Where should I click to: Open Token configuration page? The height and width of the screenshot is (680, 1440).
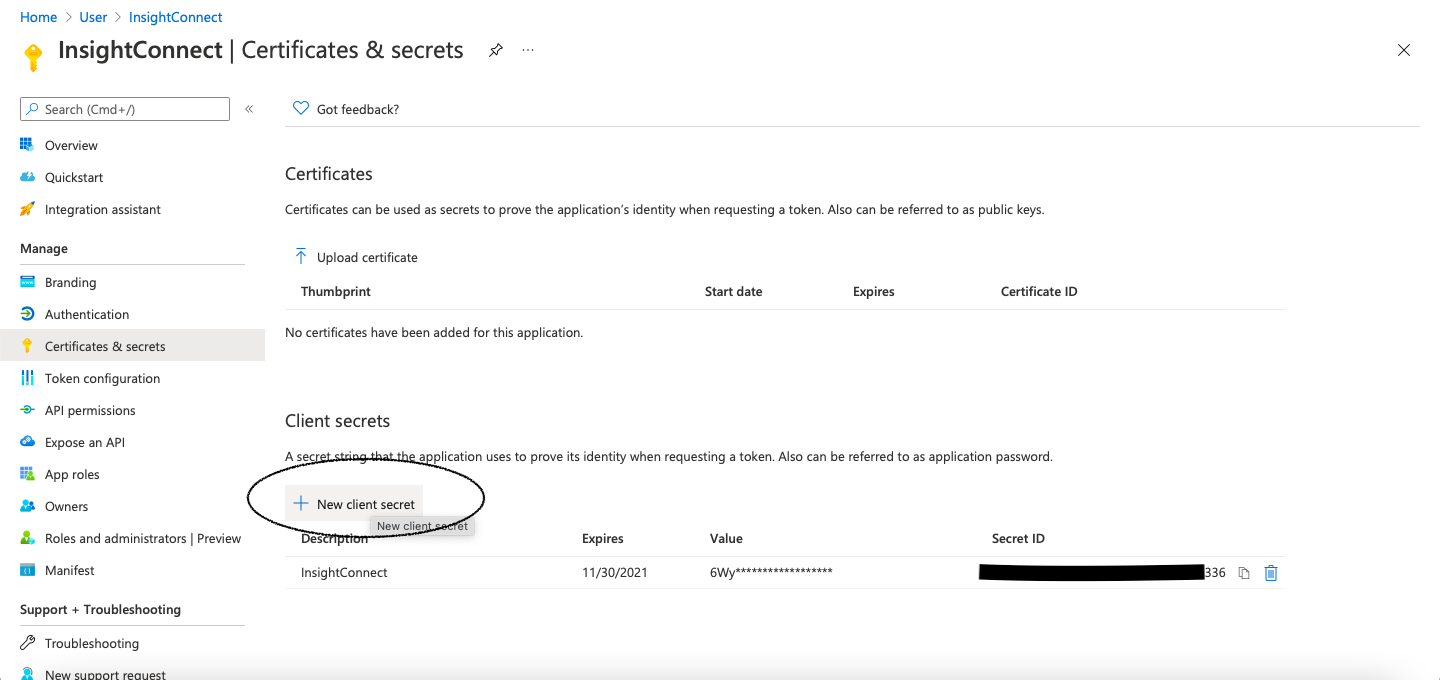(x=102, y=378)
